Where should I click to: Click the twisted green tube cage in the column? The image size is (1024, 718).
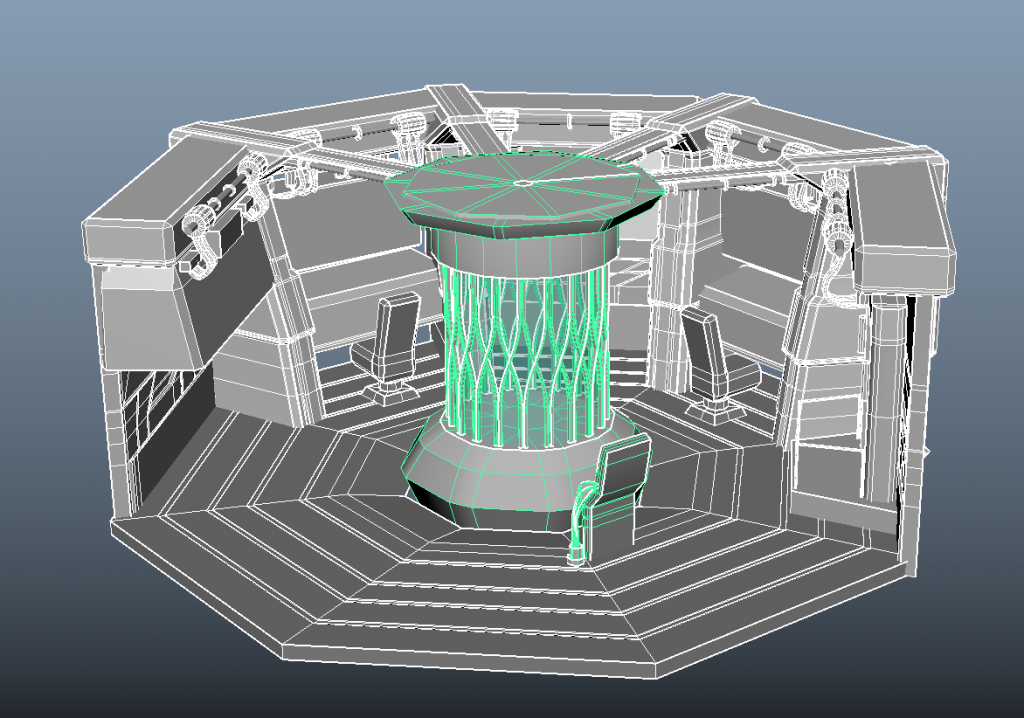(526, 357)
